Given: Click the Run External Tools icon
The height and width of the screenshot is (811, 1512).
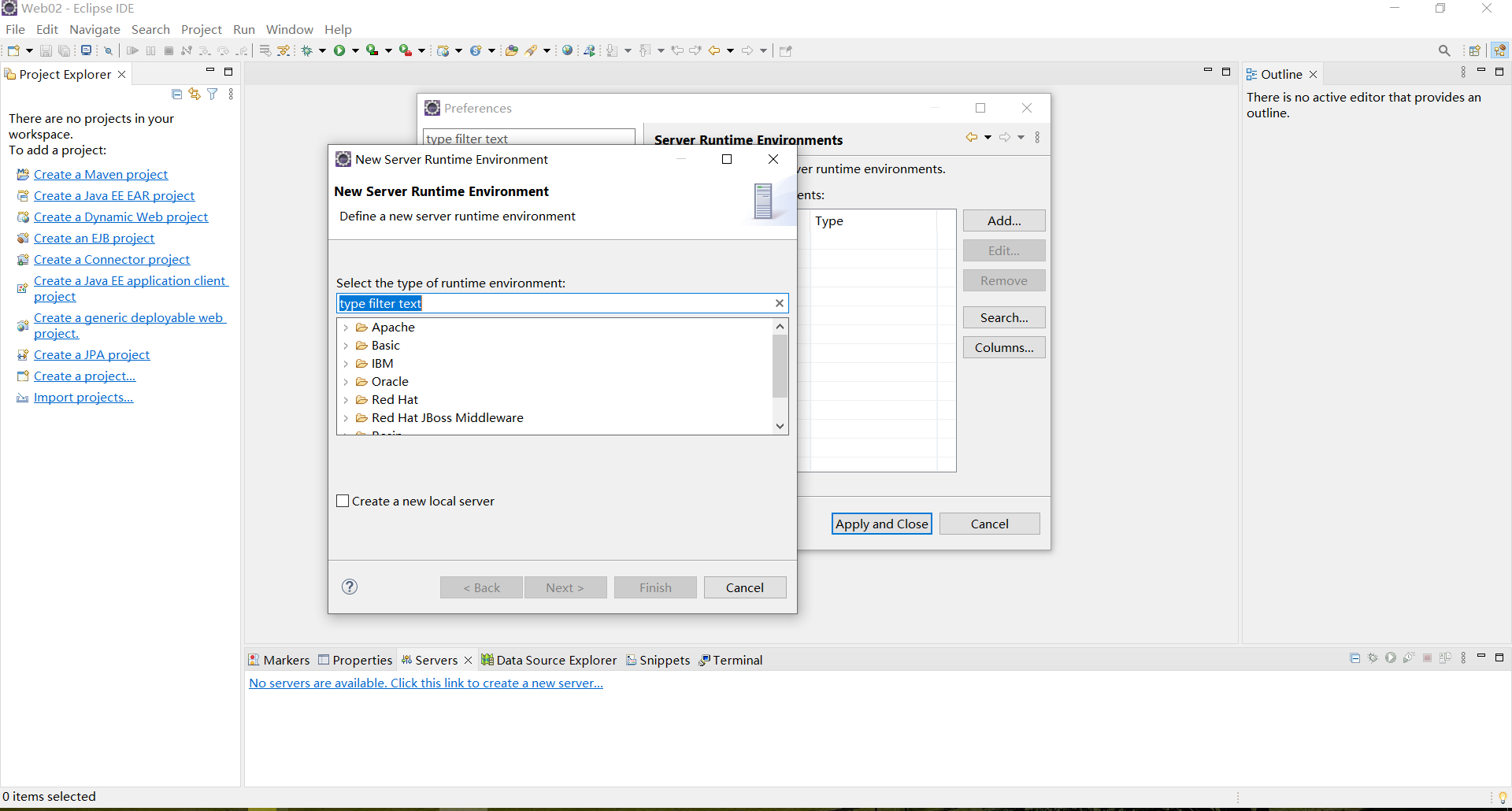Looking at the screenshot, I should coord(406,50).
